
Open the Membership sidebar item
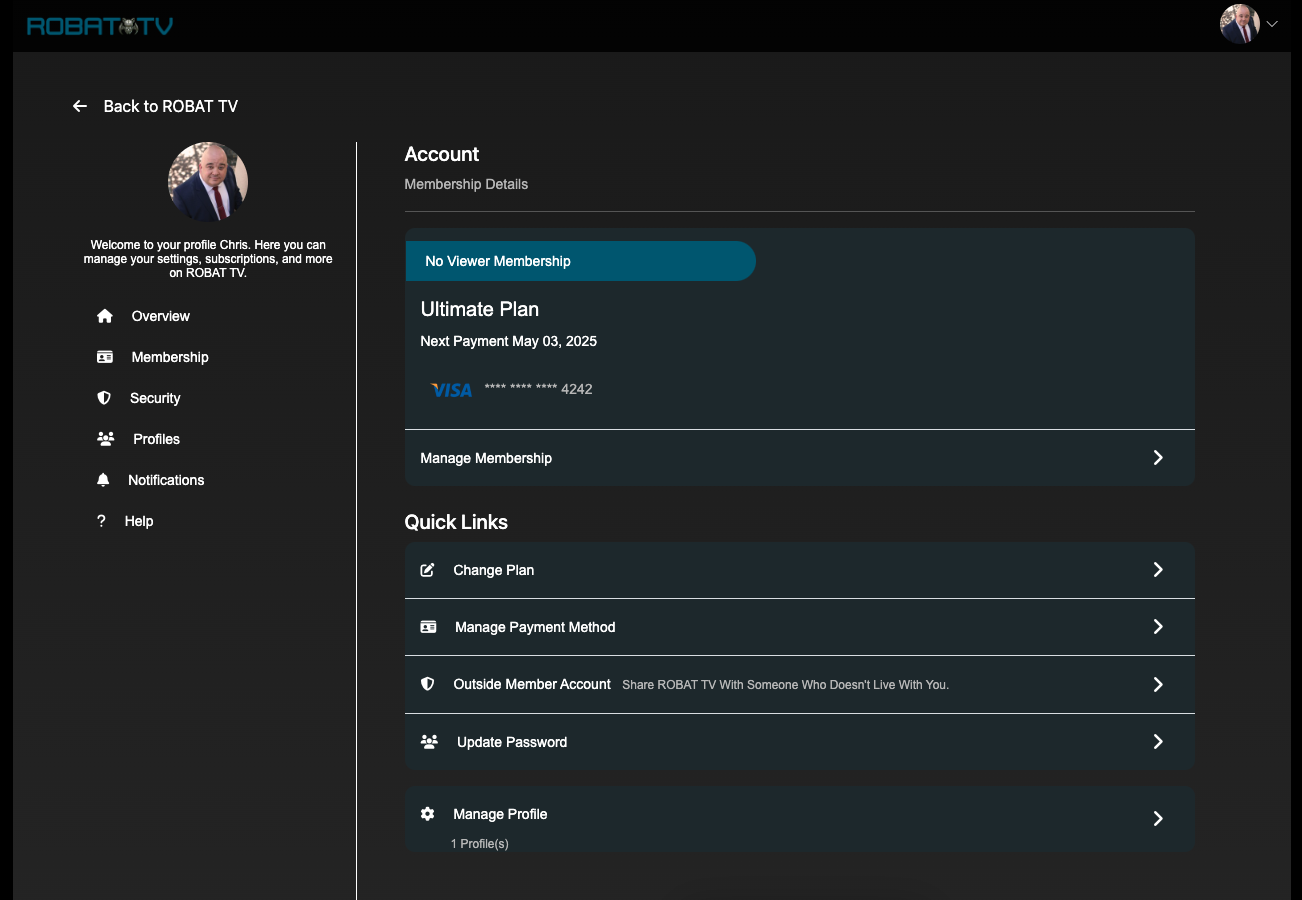[x=170, y=357]
